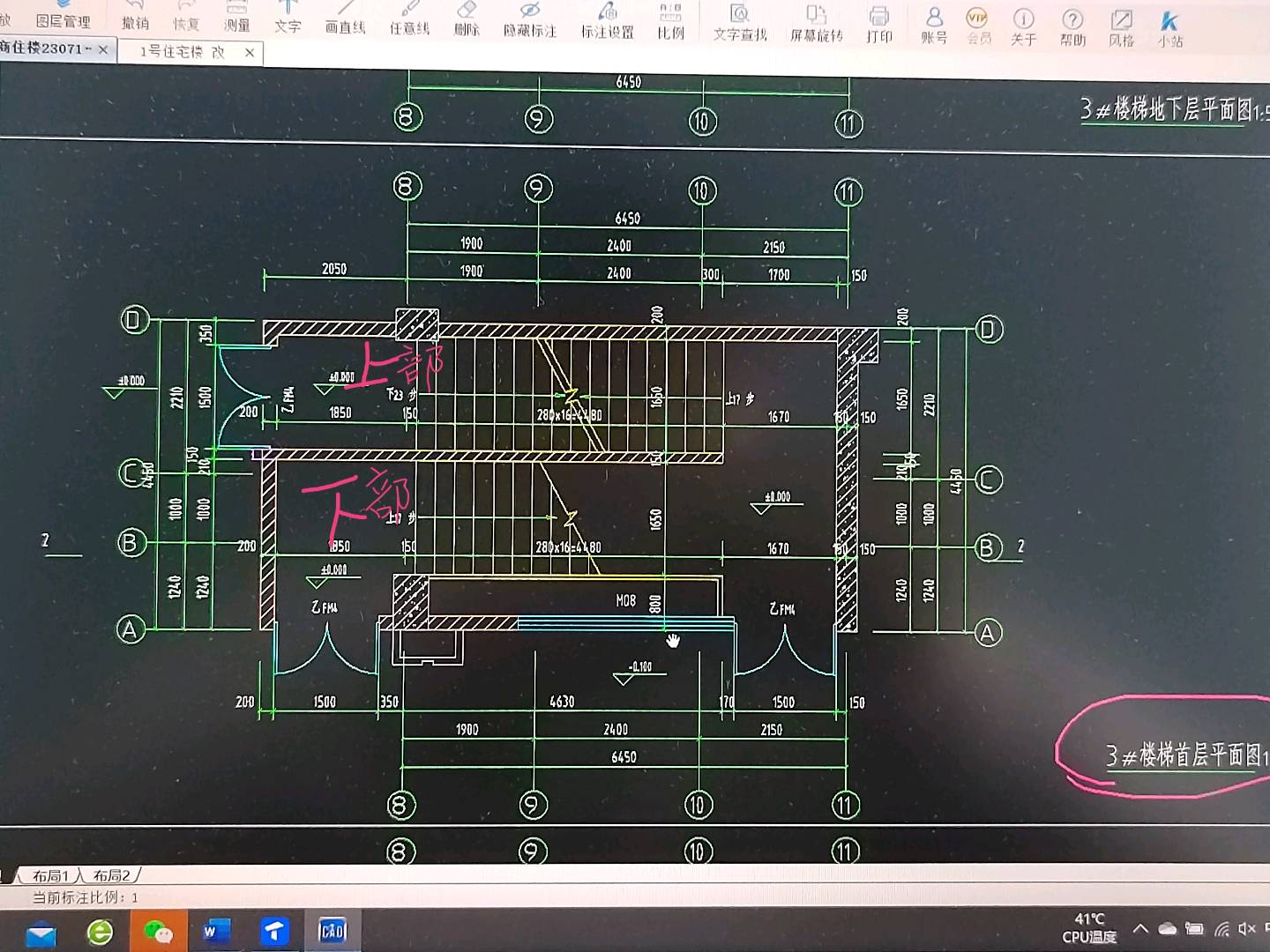Click the muted volume tray icon
This screenshot has width=1270, height=952.
1247,928
